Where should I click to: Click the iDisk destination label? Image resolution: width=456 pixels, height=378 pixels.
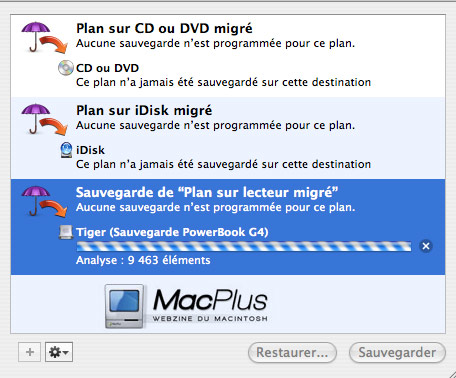coord(90,150)
